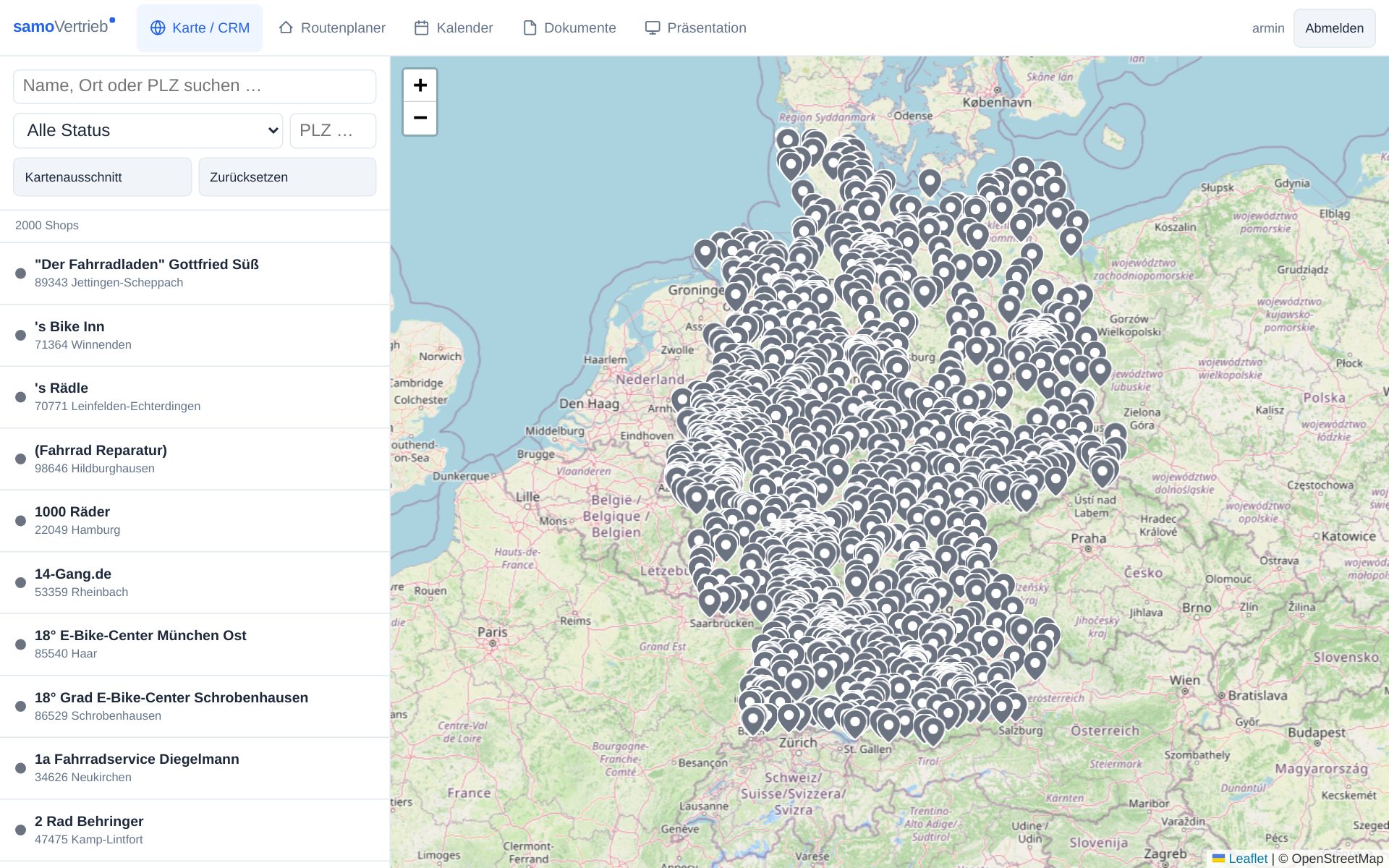
Task: Click status dot next to 1000 Räder
Action: point(20,521)
